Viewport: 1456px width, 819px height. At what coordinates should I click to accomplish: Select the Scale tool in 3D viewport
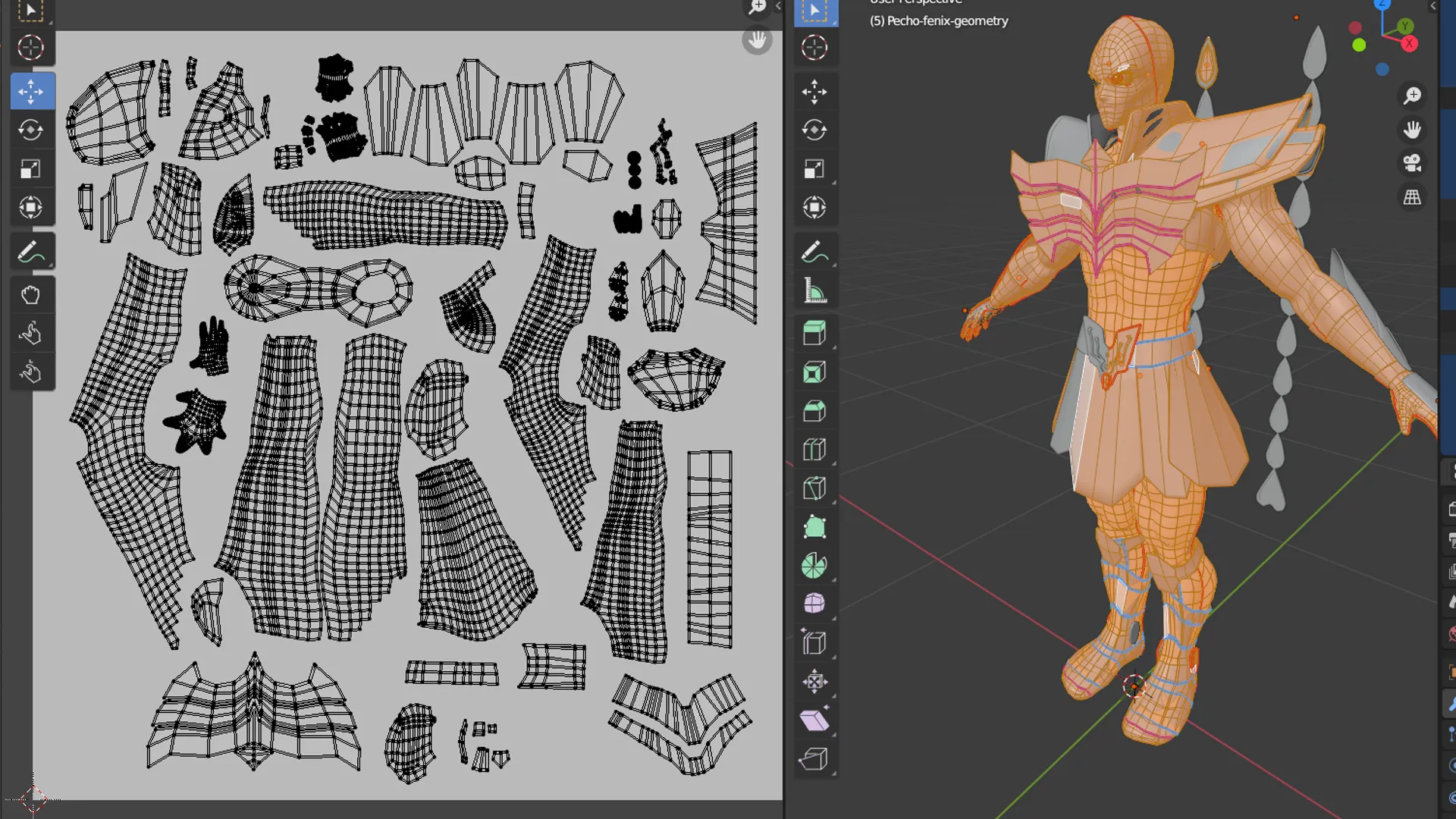point(815,169)
